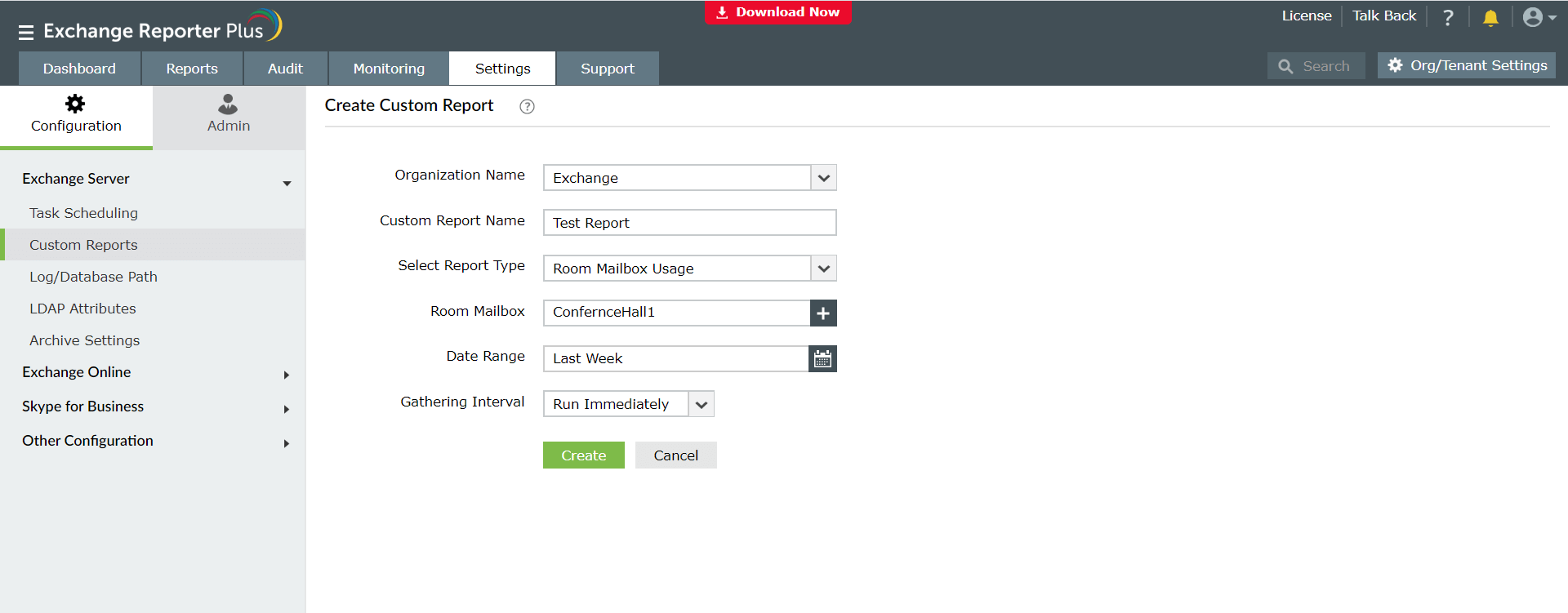Screen dimensions: 1568x613
Task: Click the Date Range field
Action: pyautogui.click(x=675, y=358)
